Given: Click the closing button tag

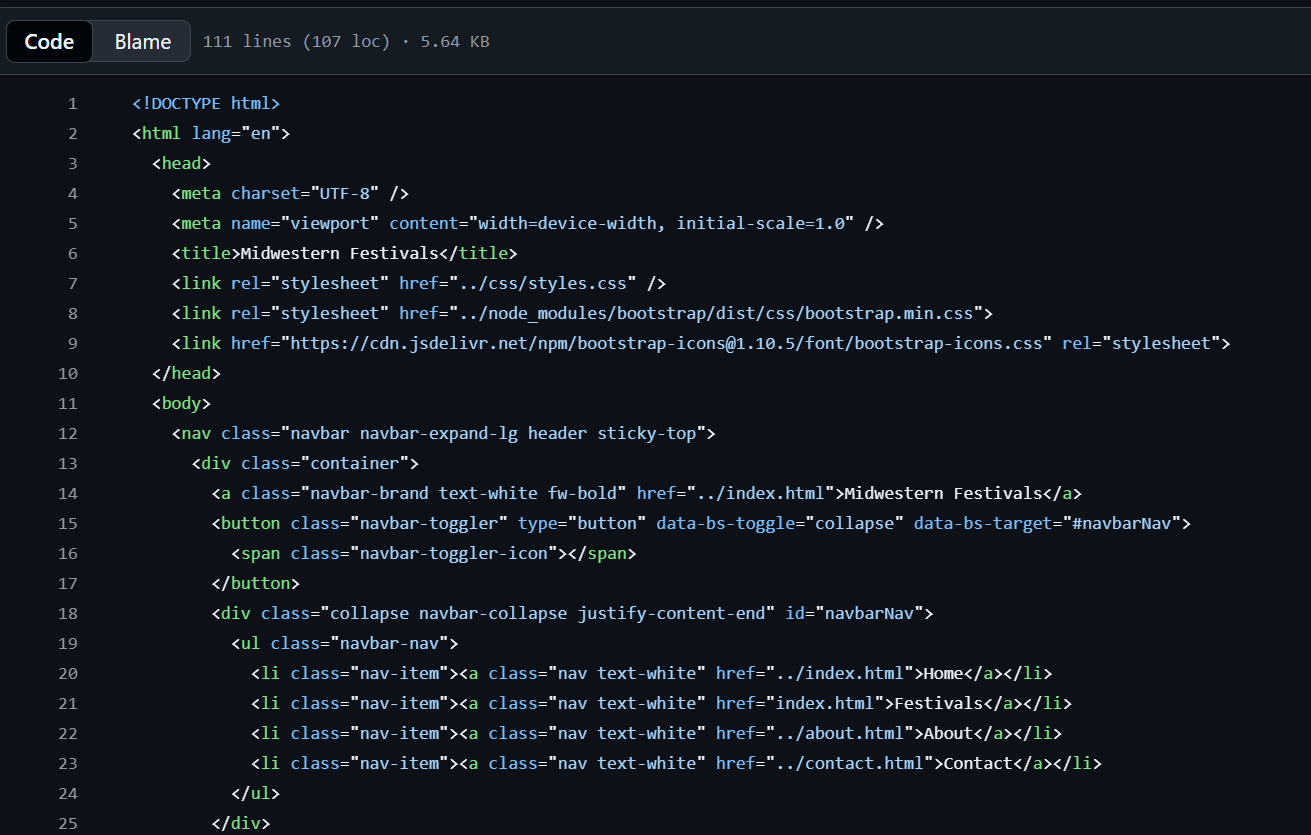Looking at the screenshot, I should [x=256, y=583].
